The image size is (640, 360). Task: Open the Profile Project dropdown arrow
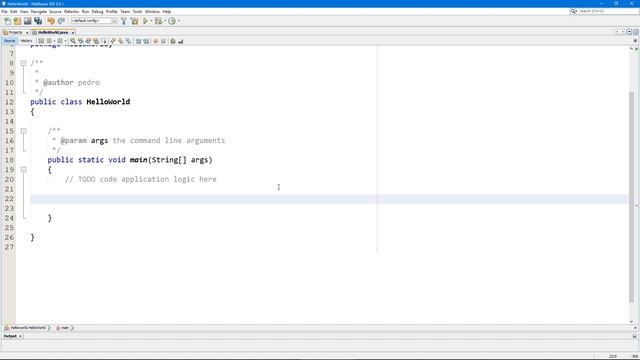pos(179,21)
